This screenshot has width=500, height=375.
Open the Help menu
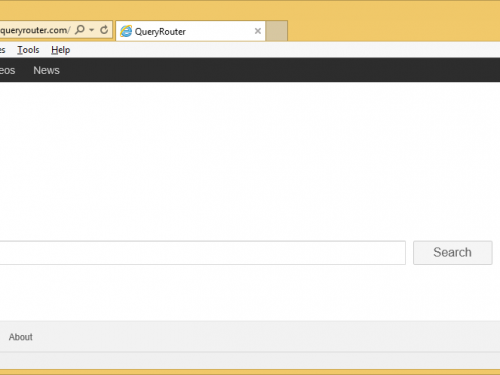click(61, 50)
